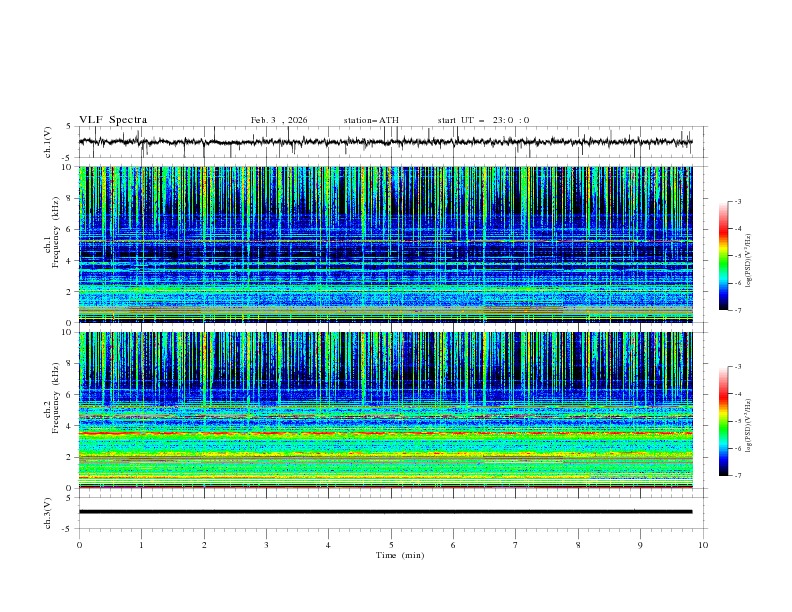Image resolution: width=792 pixels, height=612 pixels.
Task: Click the log(PSD) label beside ch.2 colorbar
Action: coord(749,425)
